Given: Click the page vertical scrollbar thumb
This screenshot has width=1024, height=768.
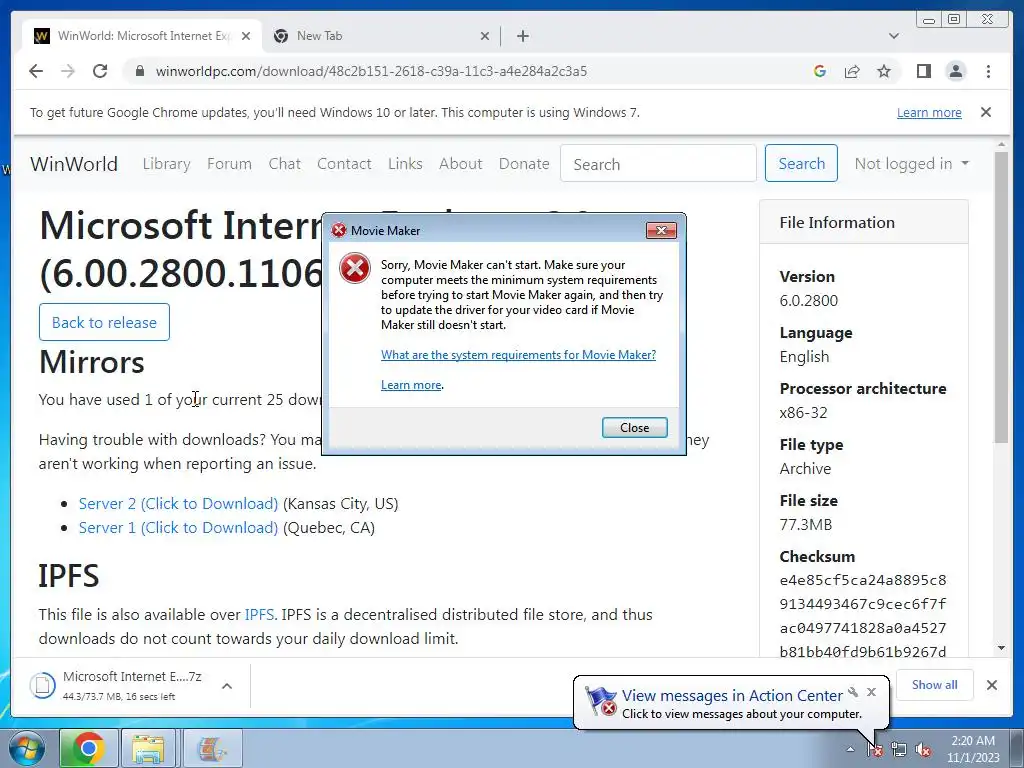Looking at the screenshot, I should 1001,297.
